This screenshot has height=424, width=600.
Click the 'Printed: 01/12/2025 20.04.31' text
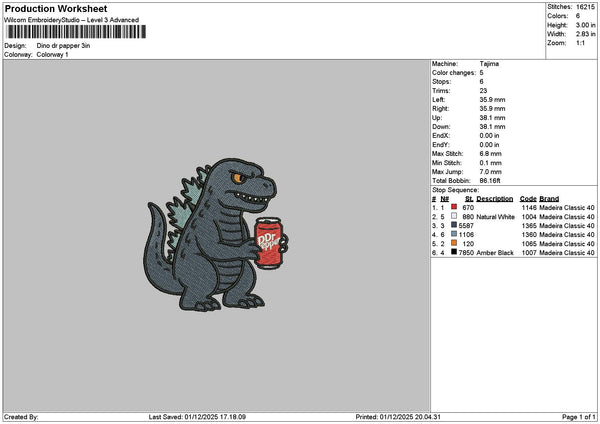click(398, 417)
